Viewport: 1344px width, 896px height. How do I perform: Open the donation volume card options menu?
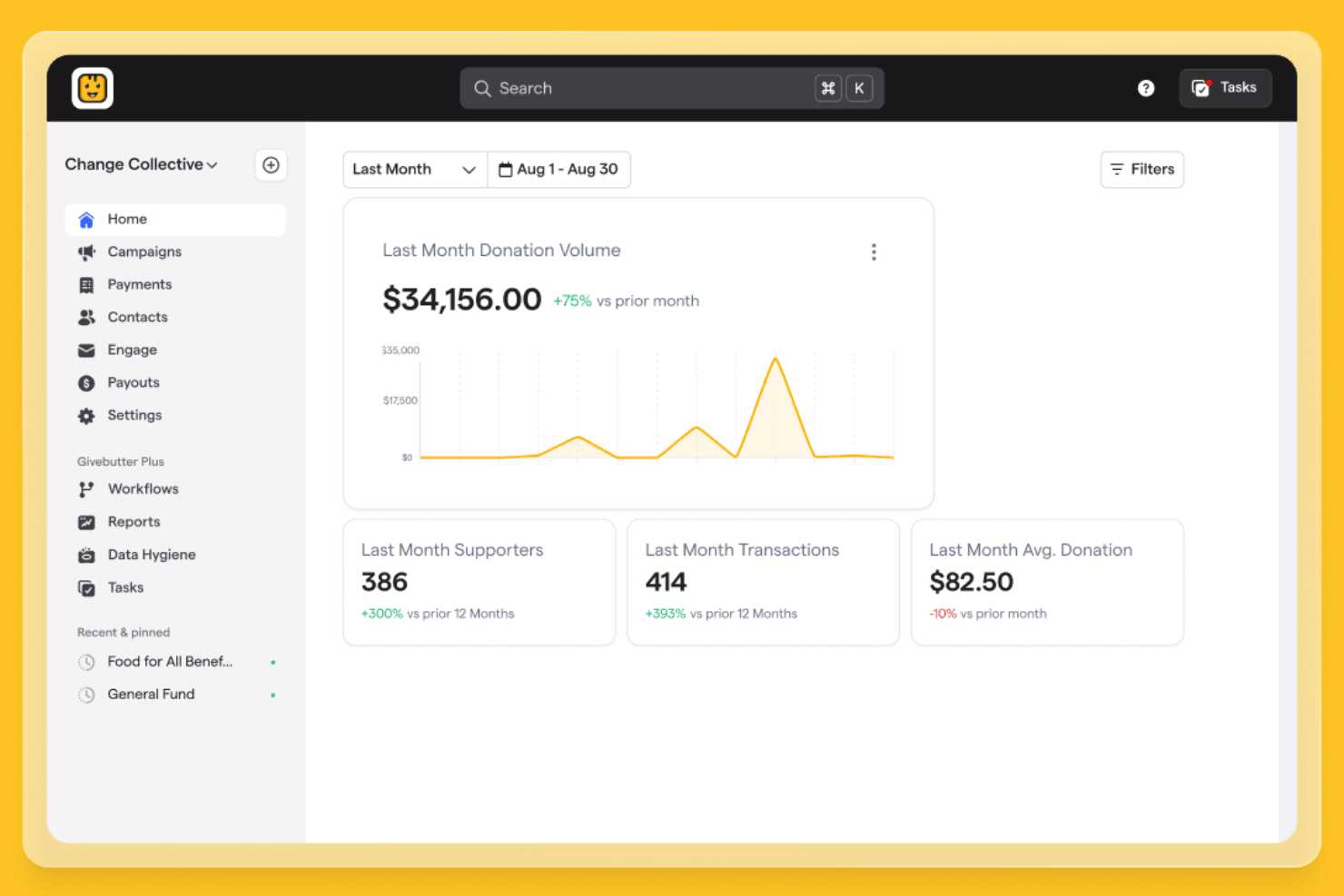point(874,251)
